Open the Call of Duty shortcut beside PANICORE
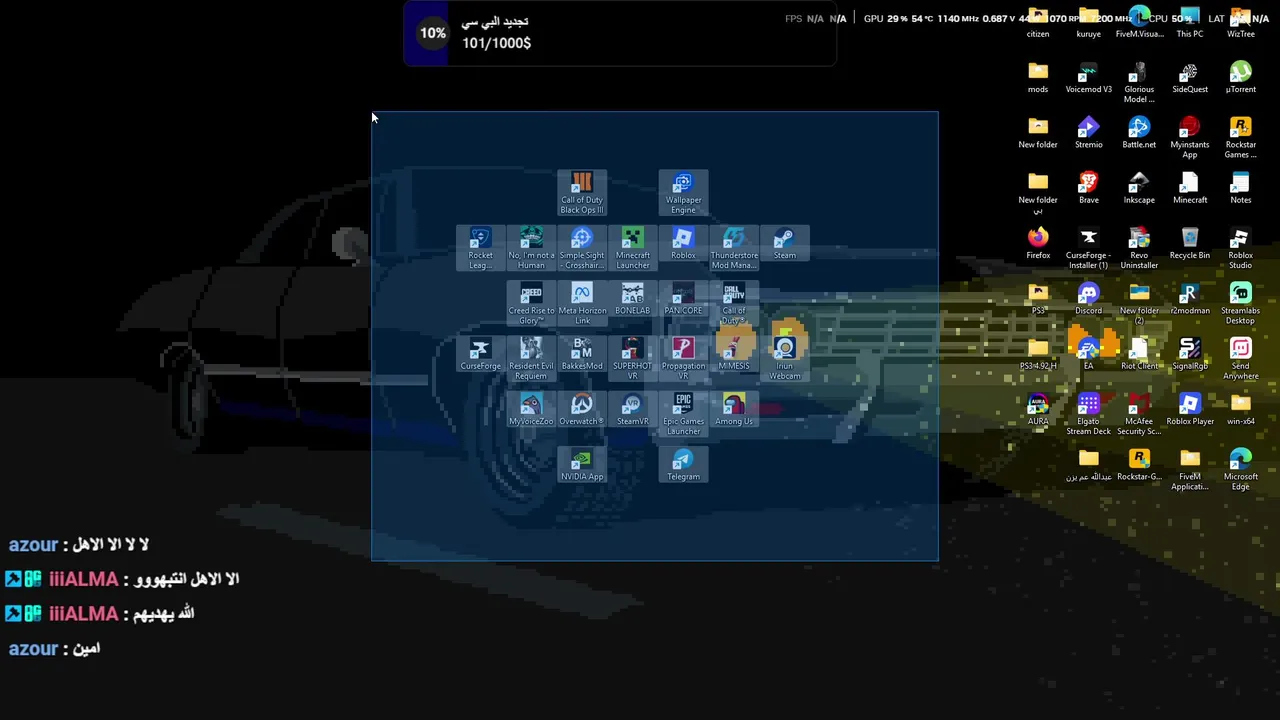Screen dimensions: 1280x720 coord(734,304)
